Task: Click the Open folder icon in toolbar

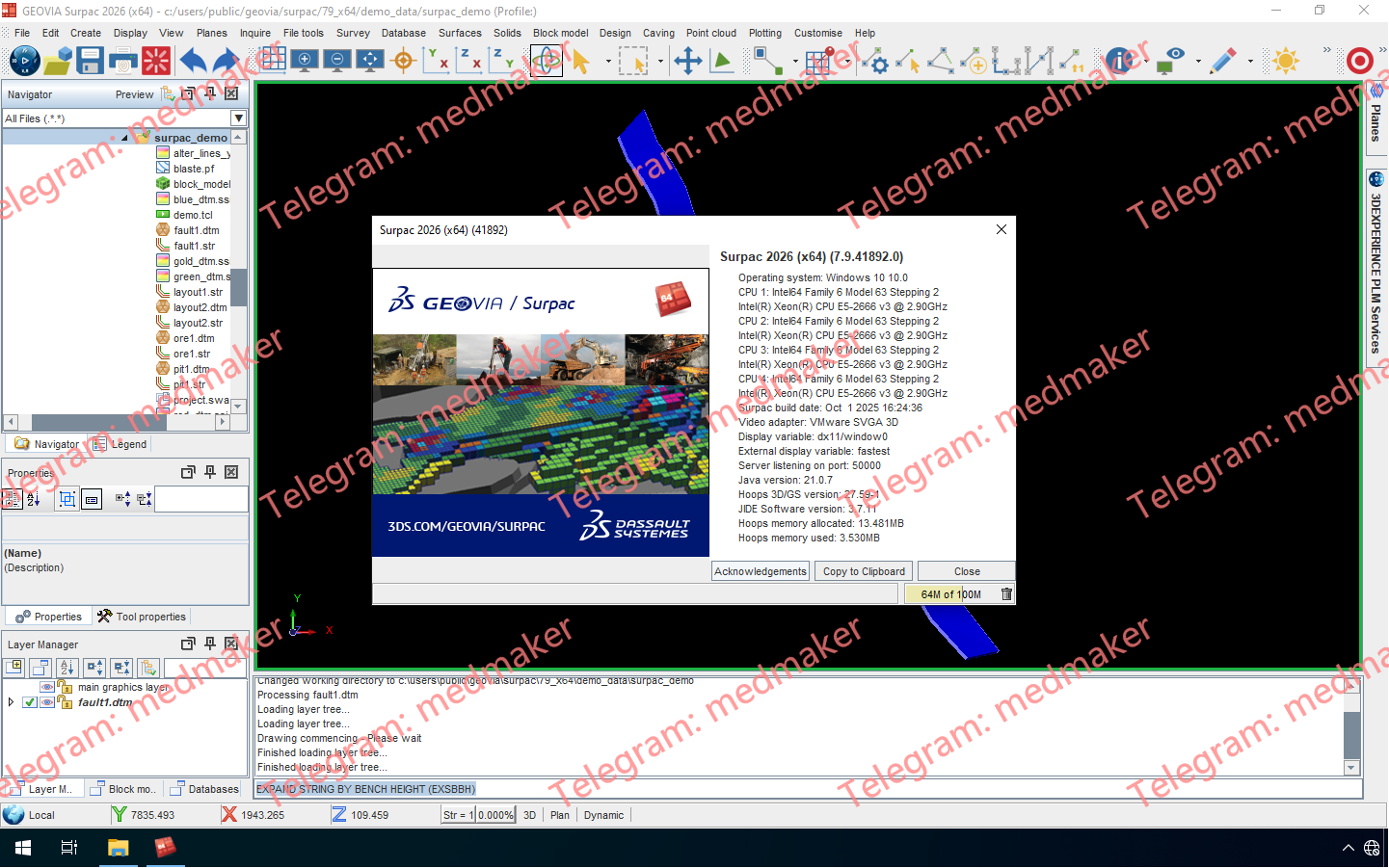Action: (x=57, y=61)
